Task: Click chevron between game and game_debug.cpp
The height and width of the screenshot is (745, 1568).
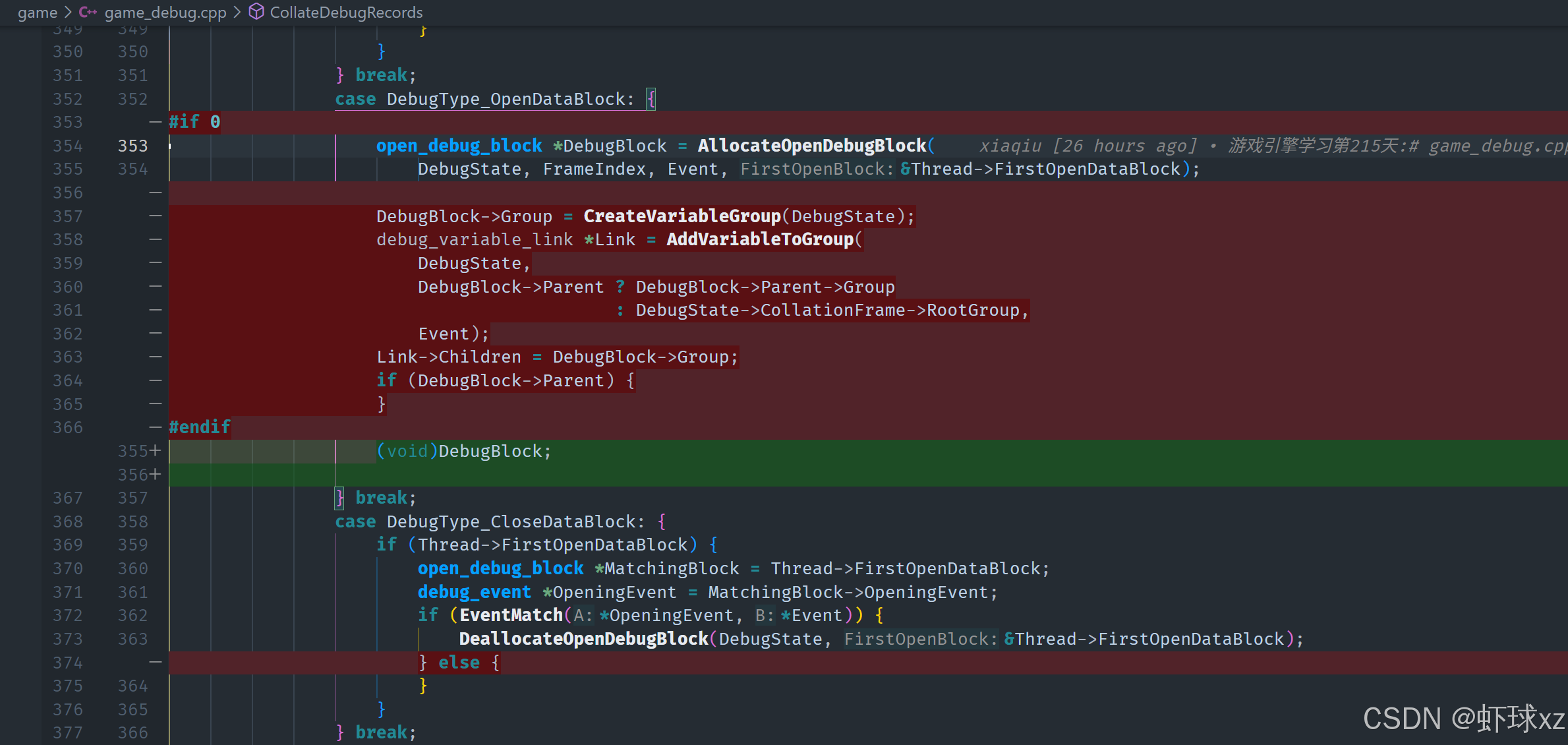Action: (68, 12)
